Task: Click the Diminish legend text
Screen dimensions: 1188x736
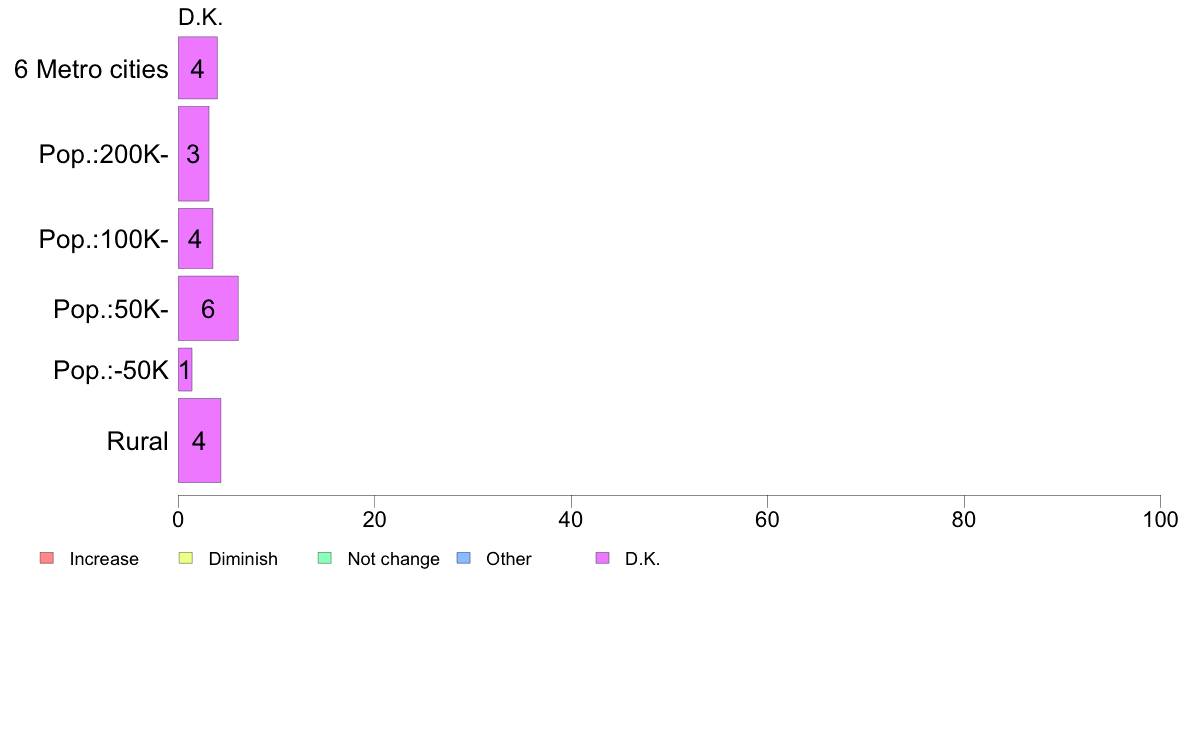Action: point(243,559)
